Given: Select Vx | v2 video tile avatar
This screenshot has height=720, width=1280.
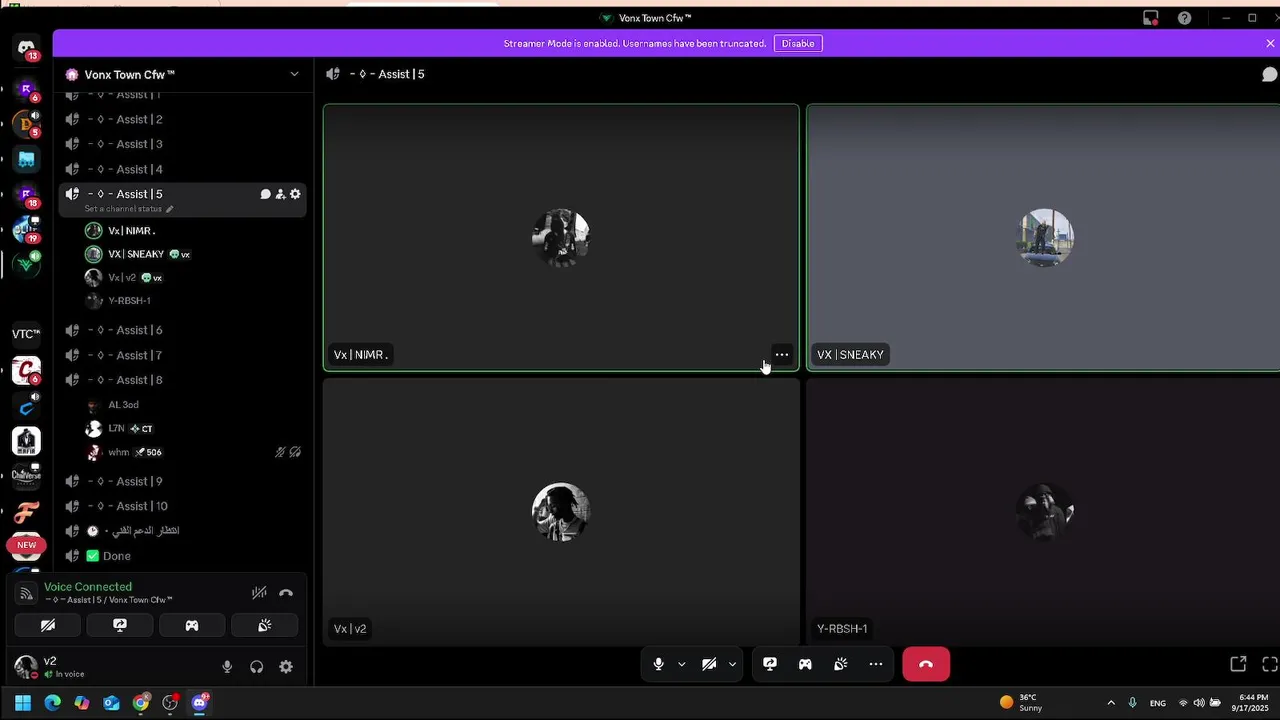Looking at the screenshot, I should pos(560,512).
